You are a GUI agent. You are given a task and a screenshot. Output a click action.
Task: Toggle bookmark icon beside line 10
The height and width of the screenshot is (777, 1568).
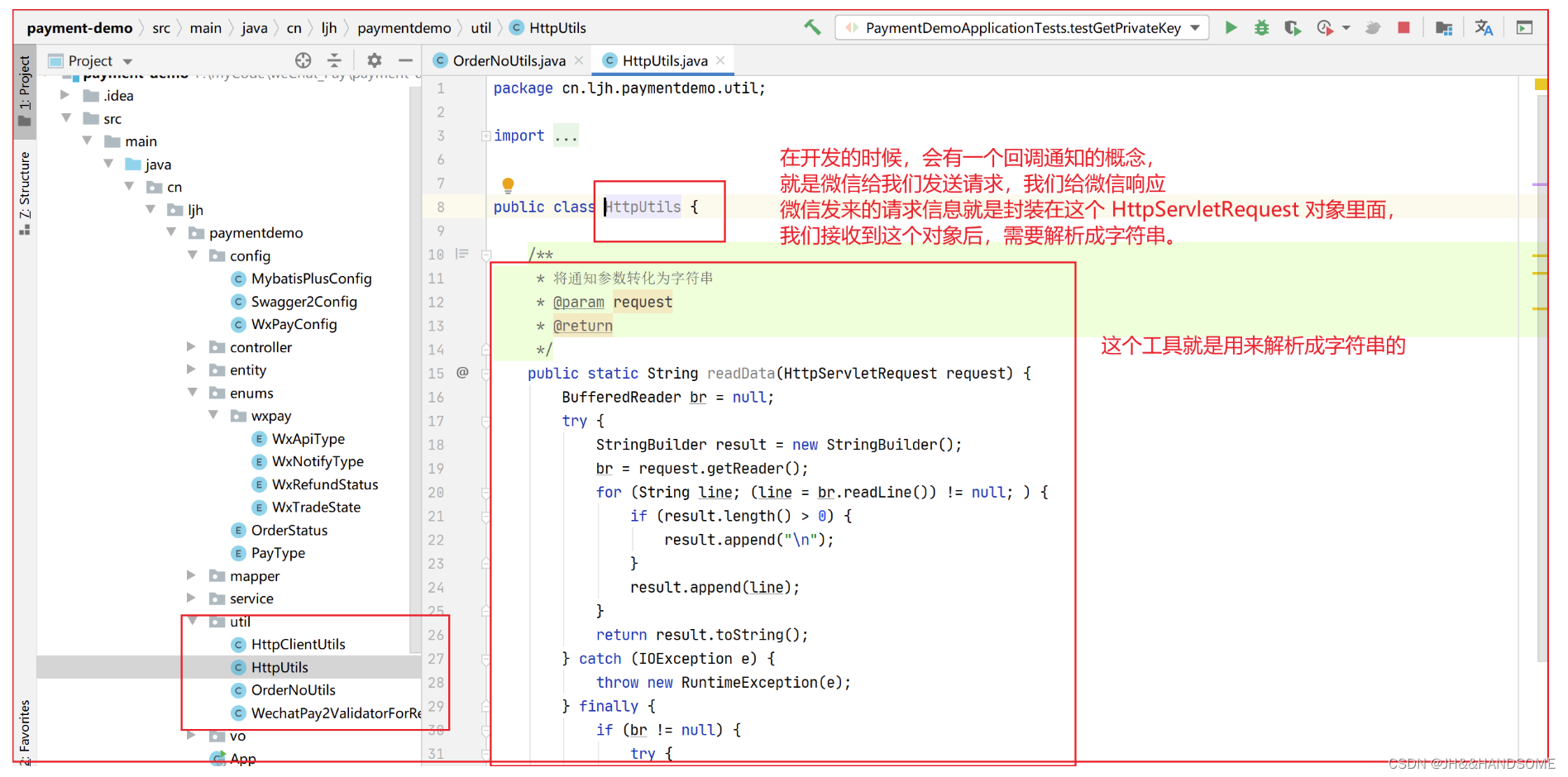pos(461,254)
